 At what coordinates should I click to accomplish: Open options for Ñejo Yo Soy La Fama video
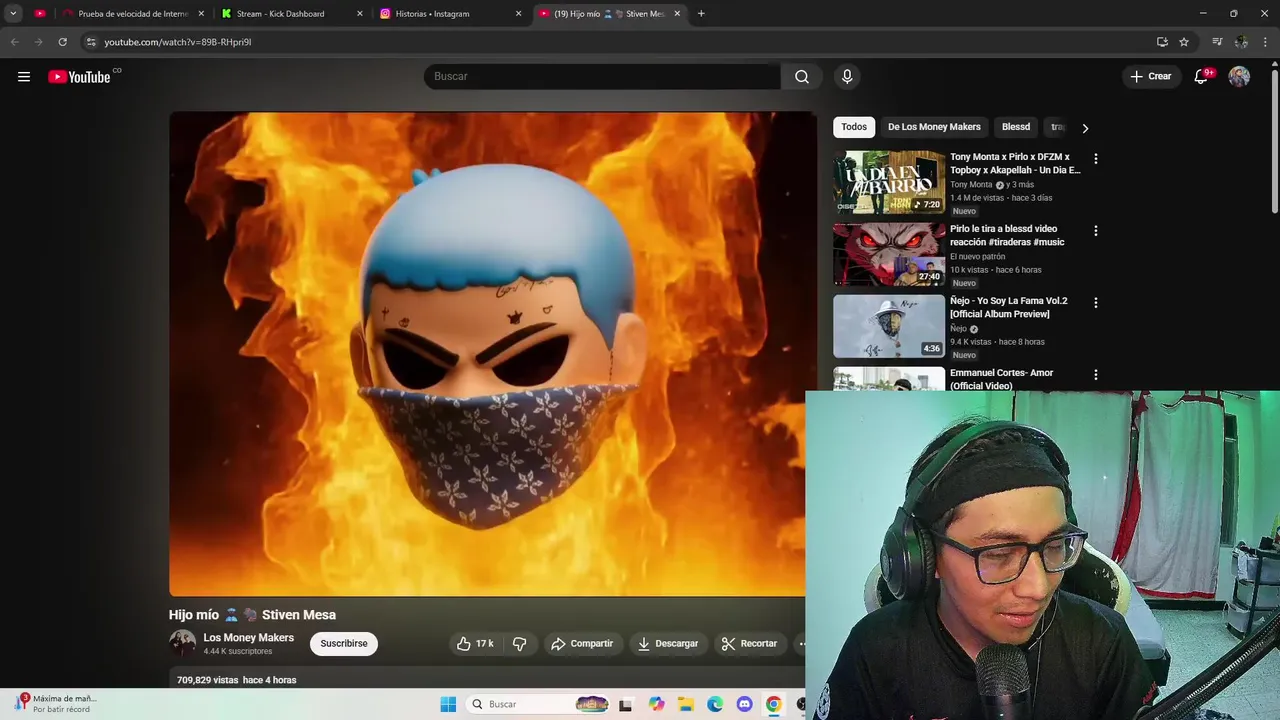click(x=1096, y=303)
